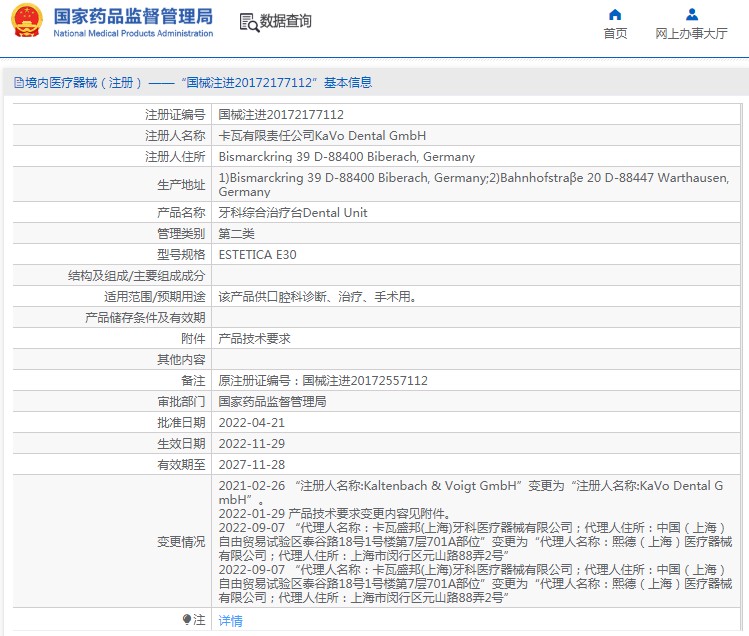749x636 pixels.
Task: Click expiry date 2027-11-28
Action: pos(251,465)
